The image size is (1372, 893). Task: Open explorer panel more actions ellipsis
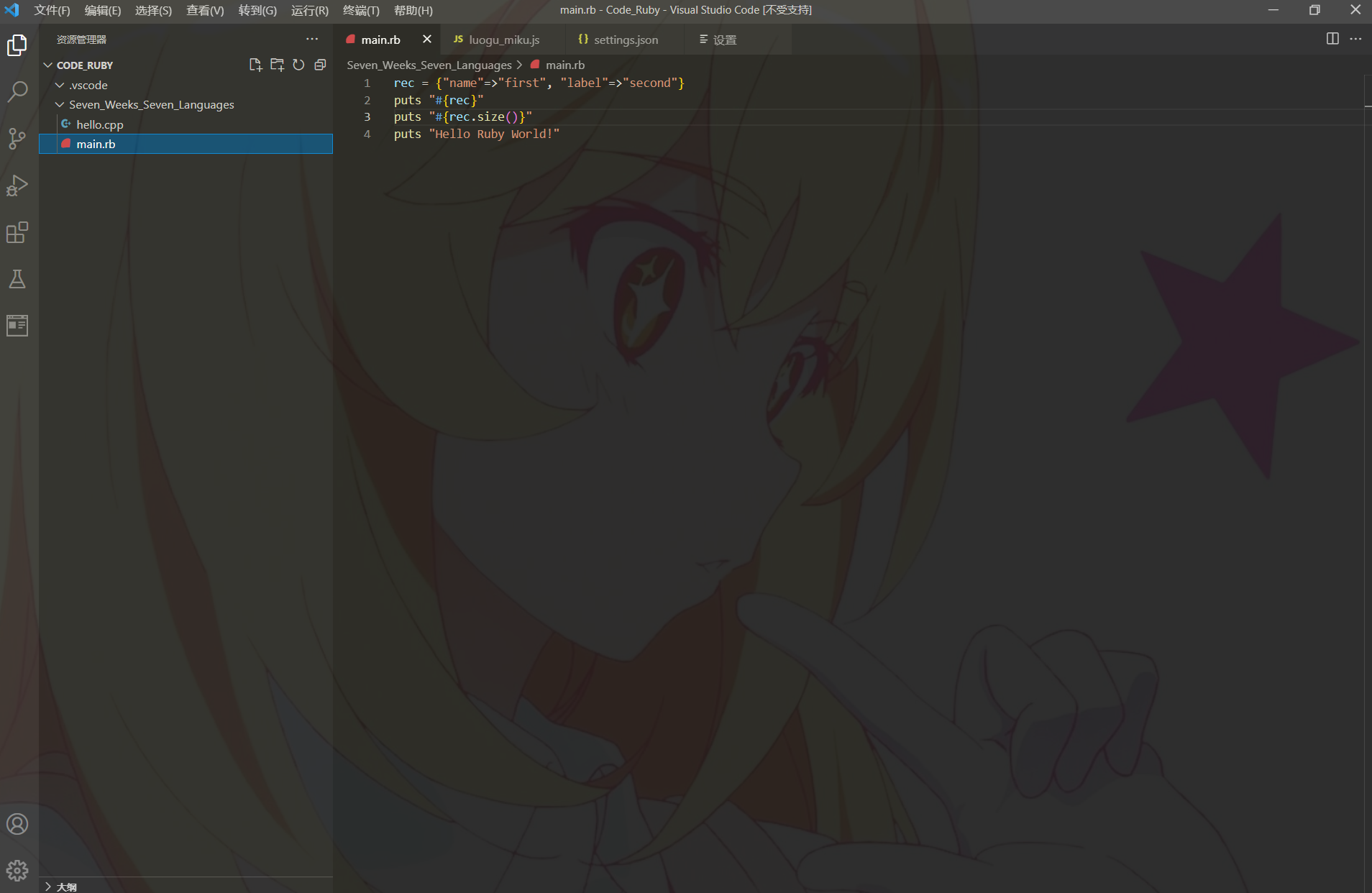pyautogui.click(x=312, y=39)
